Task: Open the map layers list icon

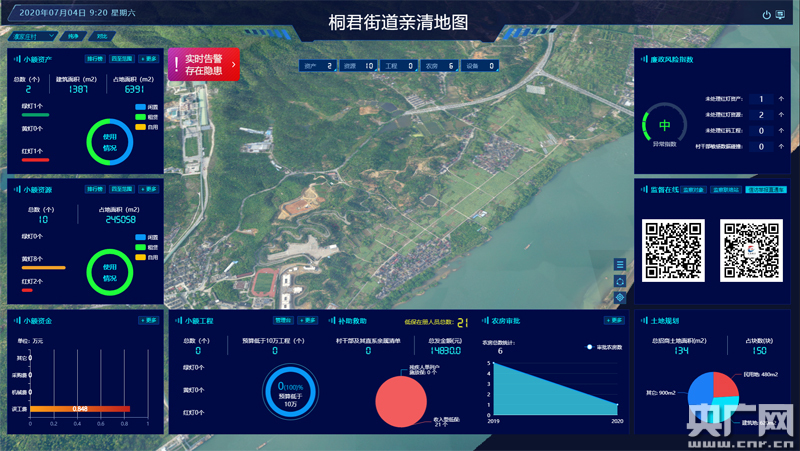Action: [x=620, y=264]
